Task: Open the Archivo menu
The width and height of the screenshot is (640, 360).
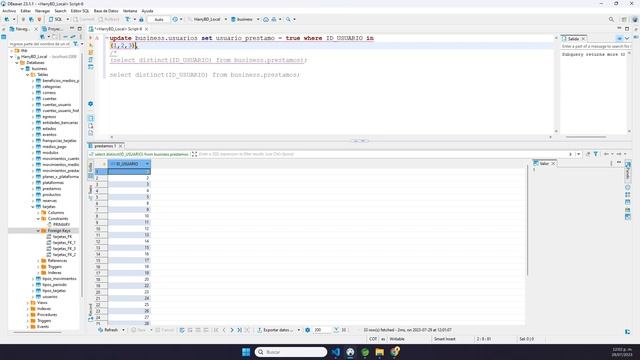Action: click(x=9, y=11)
